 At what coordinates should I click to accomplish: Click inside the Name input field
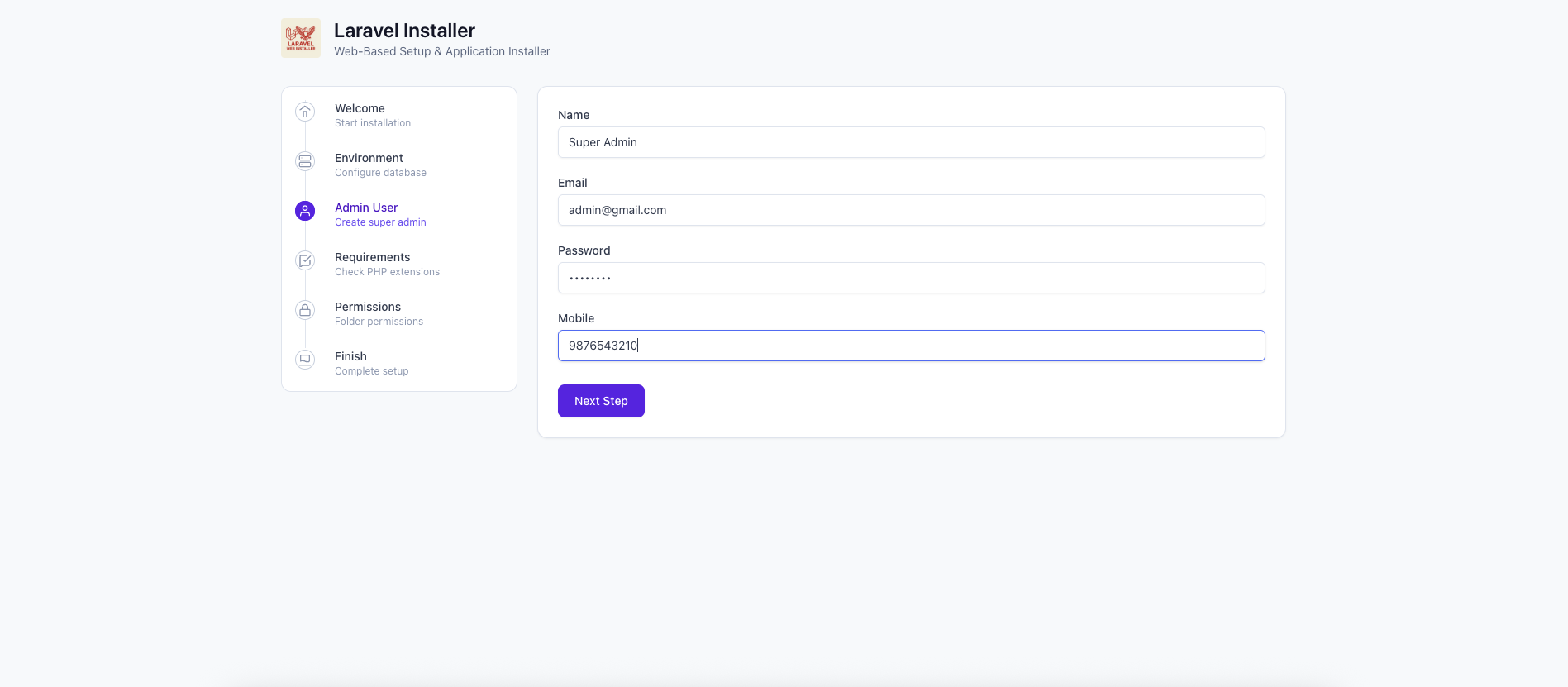click(x=911, y=142)
